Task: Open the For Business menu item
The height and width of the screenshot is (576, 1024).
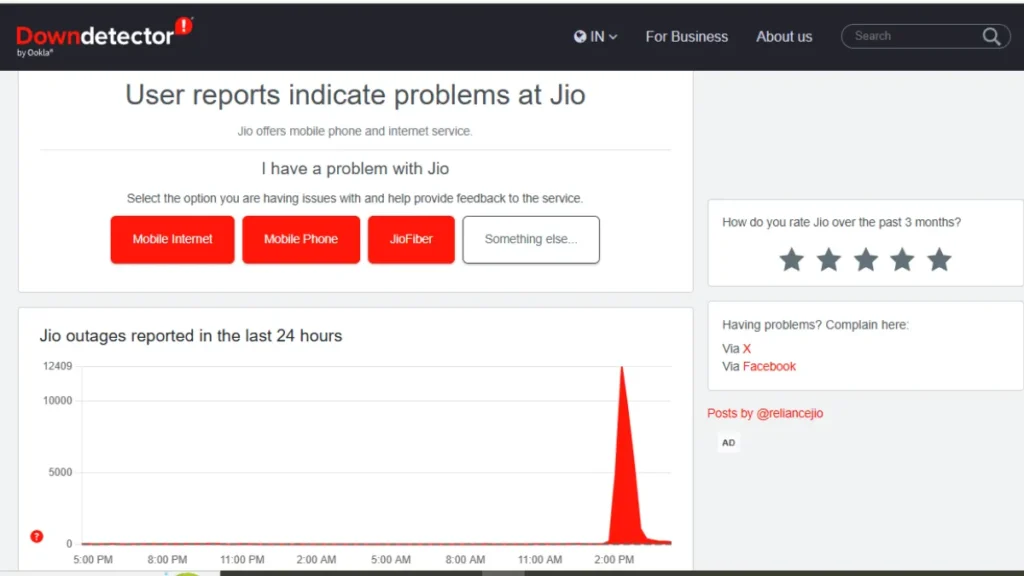Action: [686, 37]
